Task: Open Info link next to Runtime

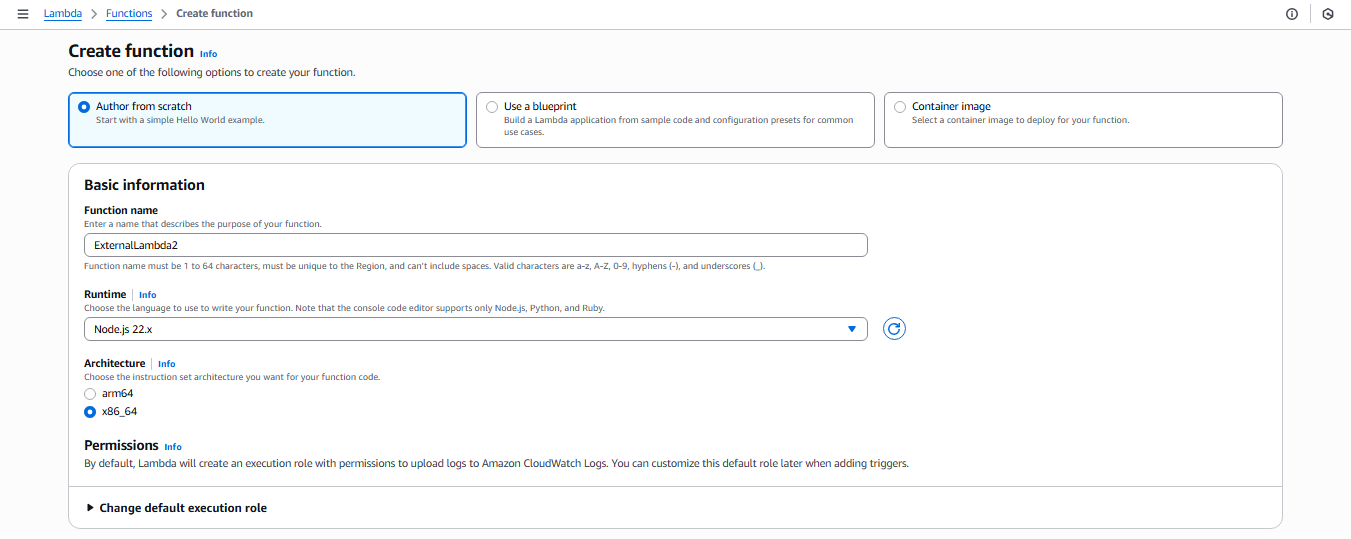Action: pos(148,295)
